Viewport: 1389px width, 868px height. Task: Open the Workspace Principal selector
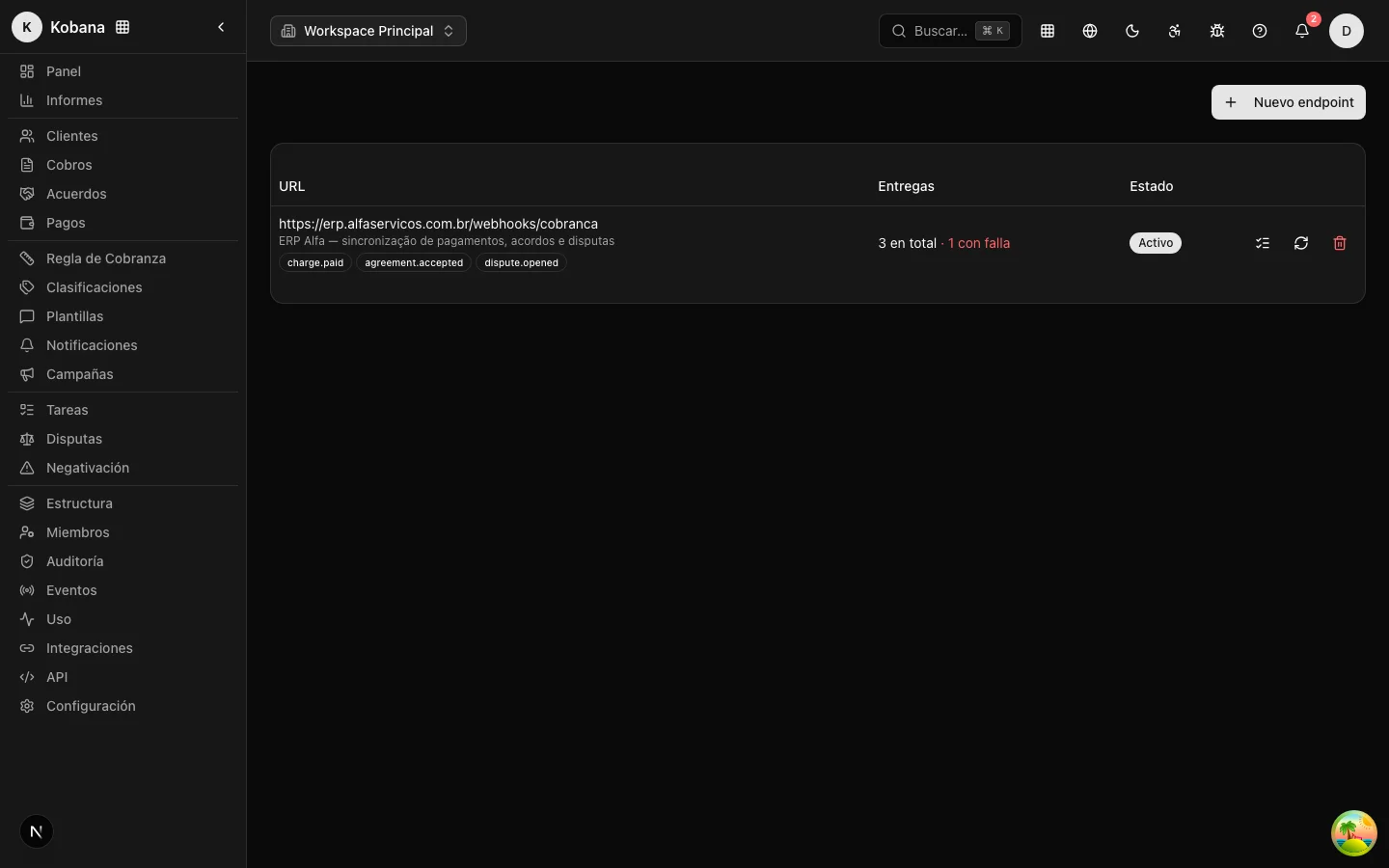coord(368,31)
